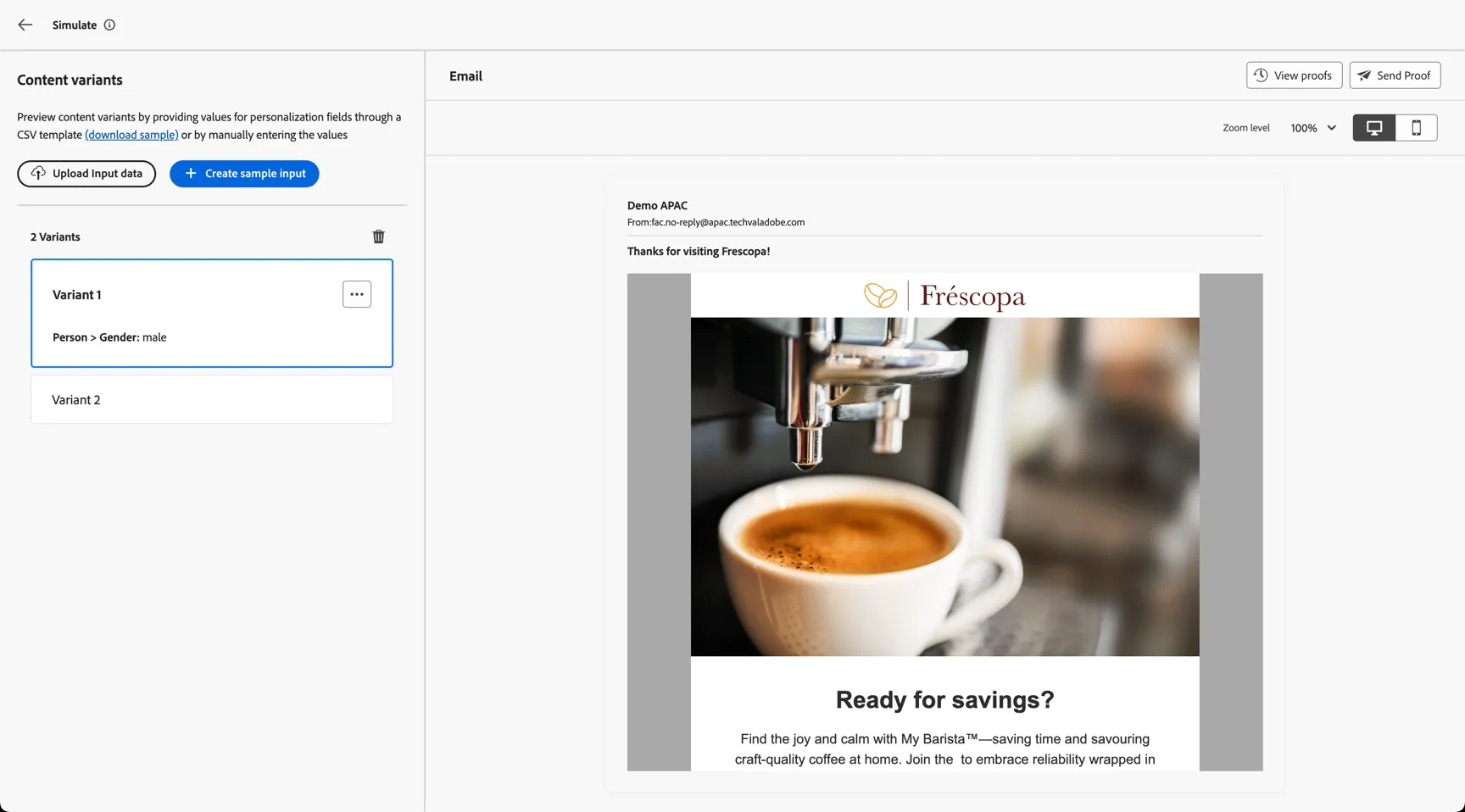Screen dimensions: 1465x812
Task: Click the coffee machine image in email
Action: pyautogui.click(x=944, y=487)
